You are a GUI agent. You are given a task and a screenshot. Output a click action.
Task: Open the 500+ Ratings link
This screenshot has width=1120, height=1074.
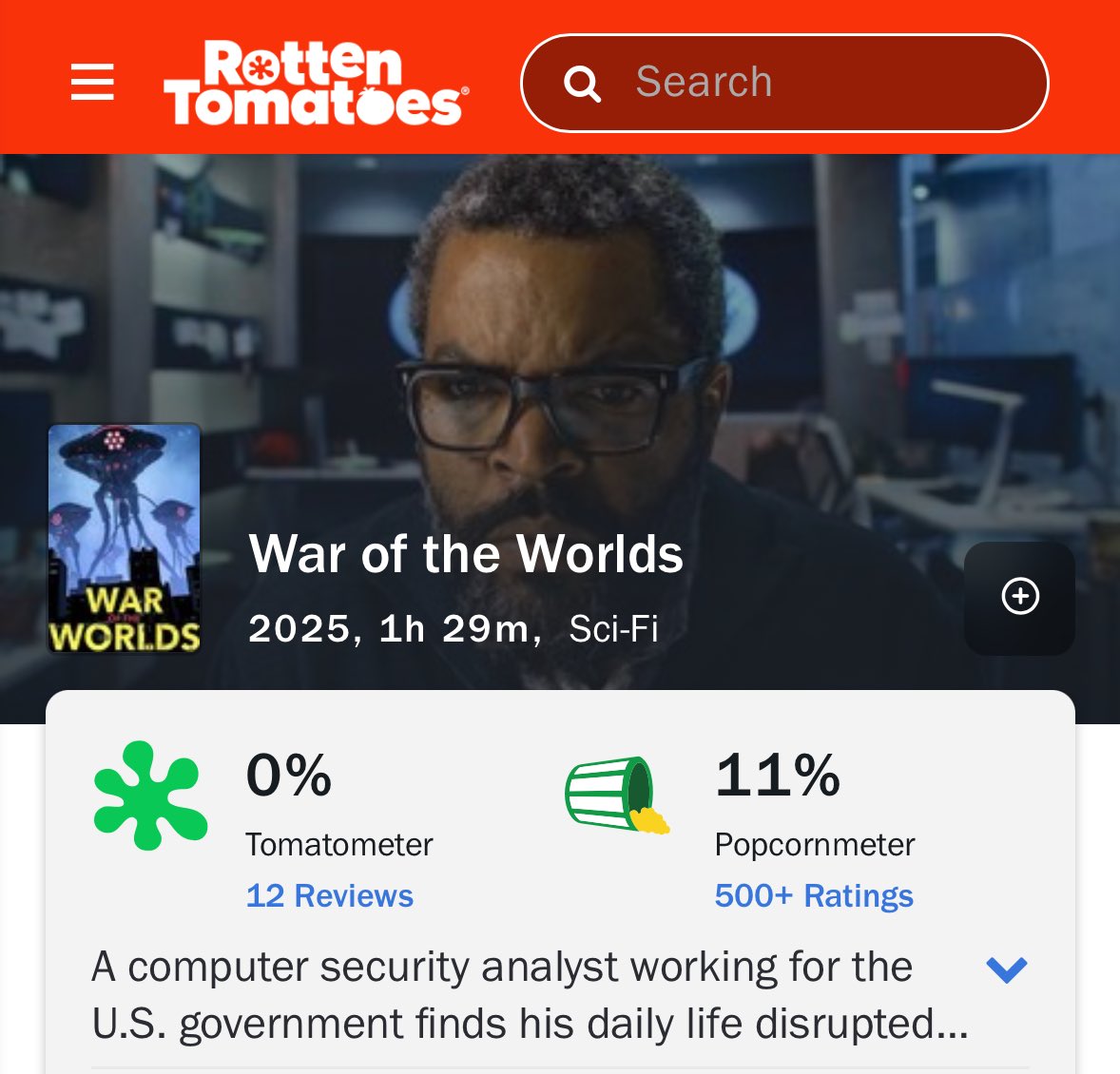pos(814,895)
